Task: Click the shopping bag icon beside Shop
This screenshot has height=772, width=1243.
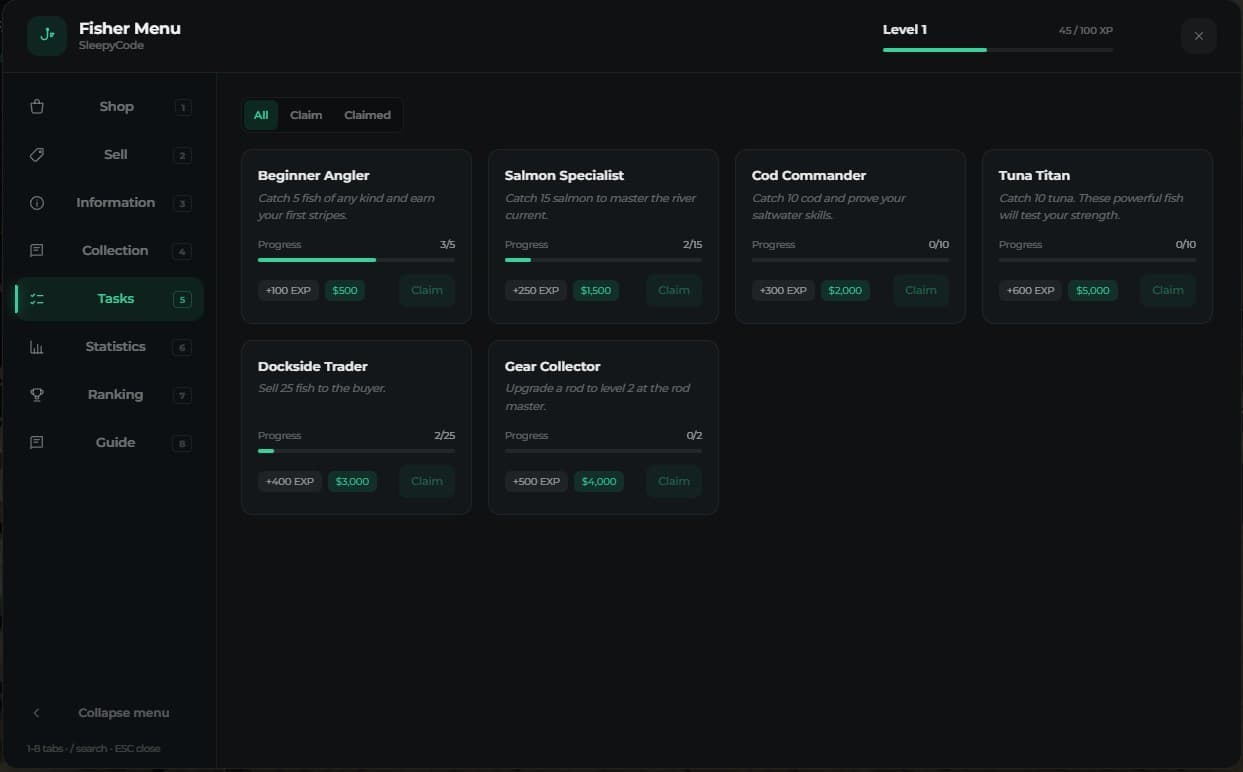Action: pyautogui.click(x=37, y=107)
